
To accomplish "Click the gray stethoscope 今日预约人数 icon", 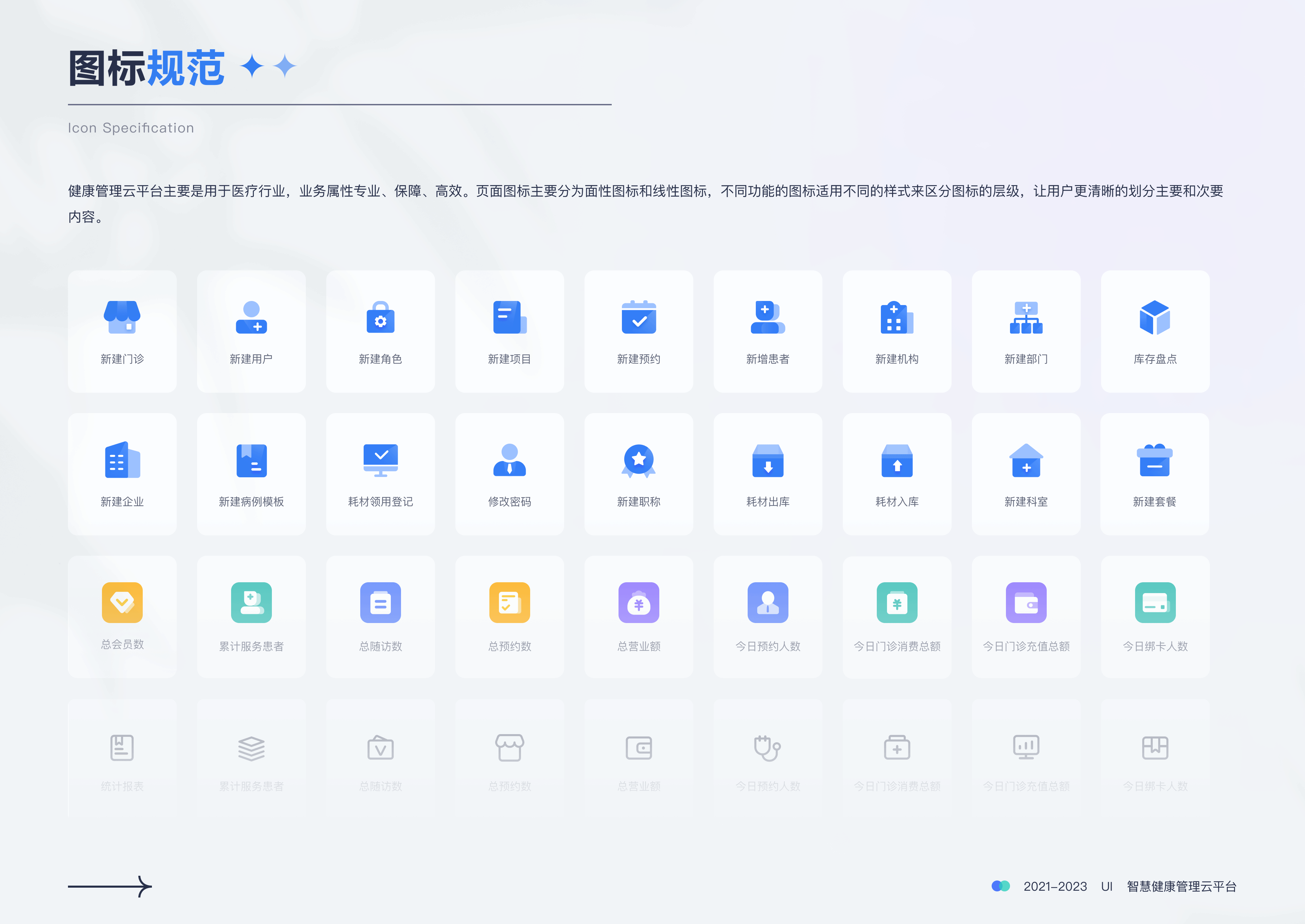I will [768, 748].
